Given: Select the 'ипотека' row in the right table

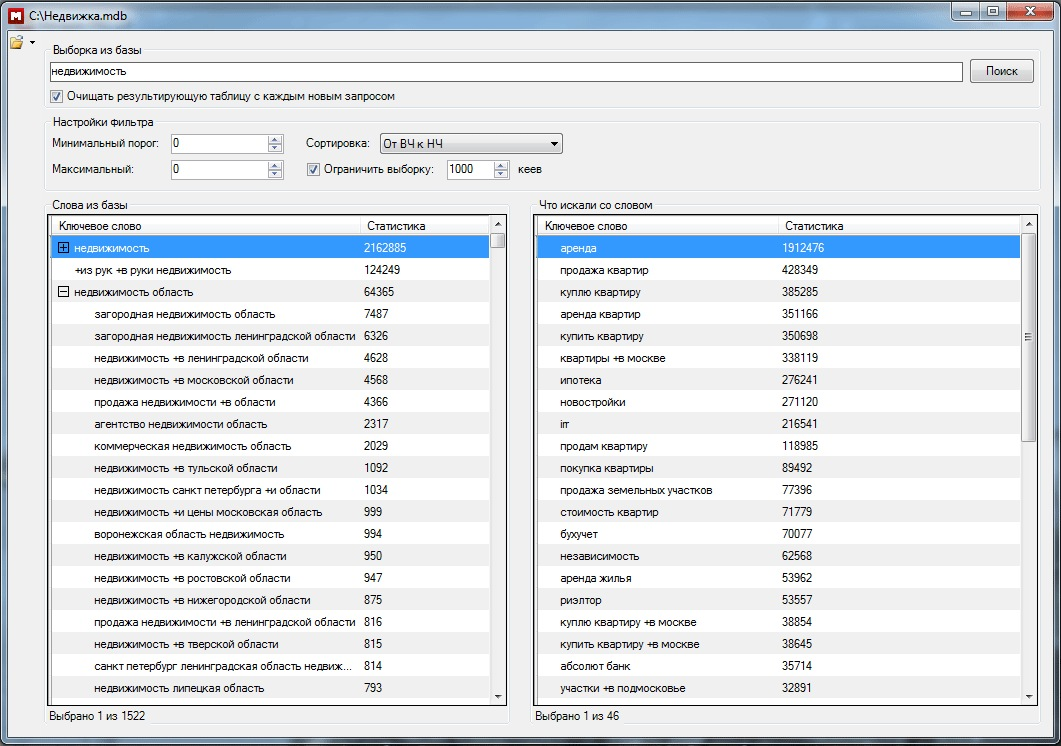Looking at the screenshot, I should [x=579, y=380].
